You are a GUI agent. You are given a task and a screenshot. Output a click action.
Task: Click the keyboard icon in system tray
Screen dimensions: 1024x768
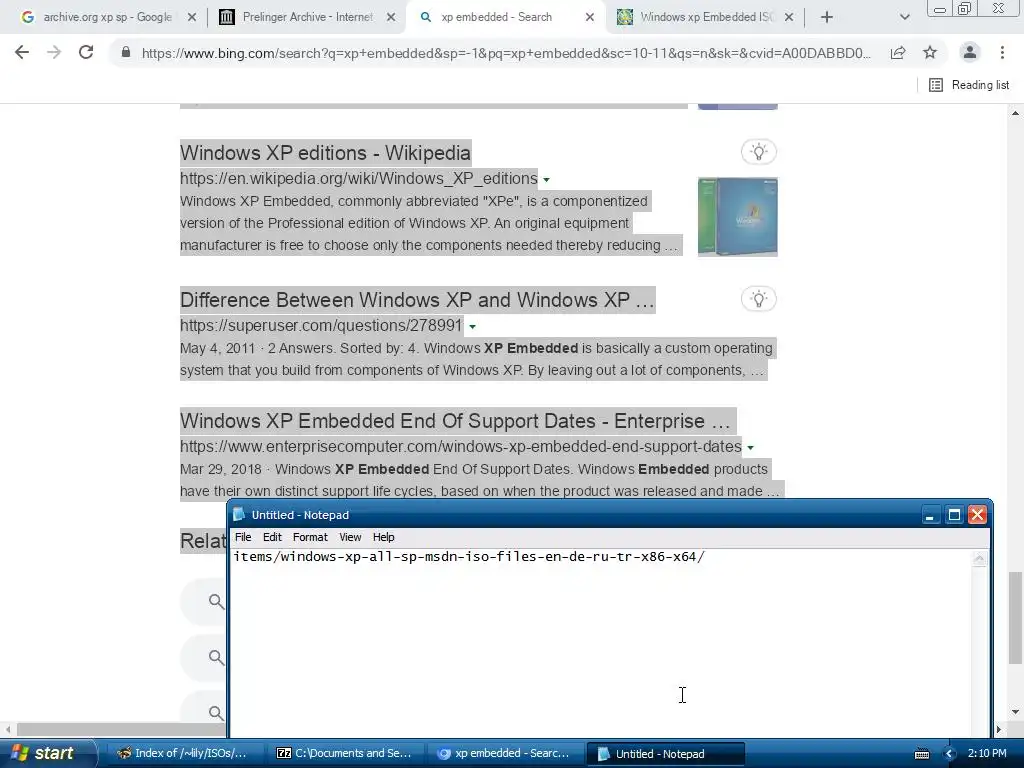pyautogui.click(x=921, y=754)
